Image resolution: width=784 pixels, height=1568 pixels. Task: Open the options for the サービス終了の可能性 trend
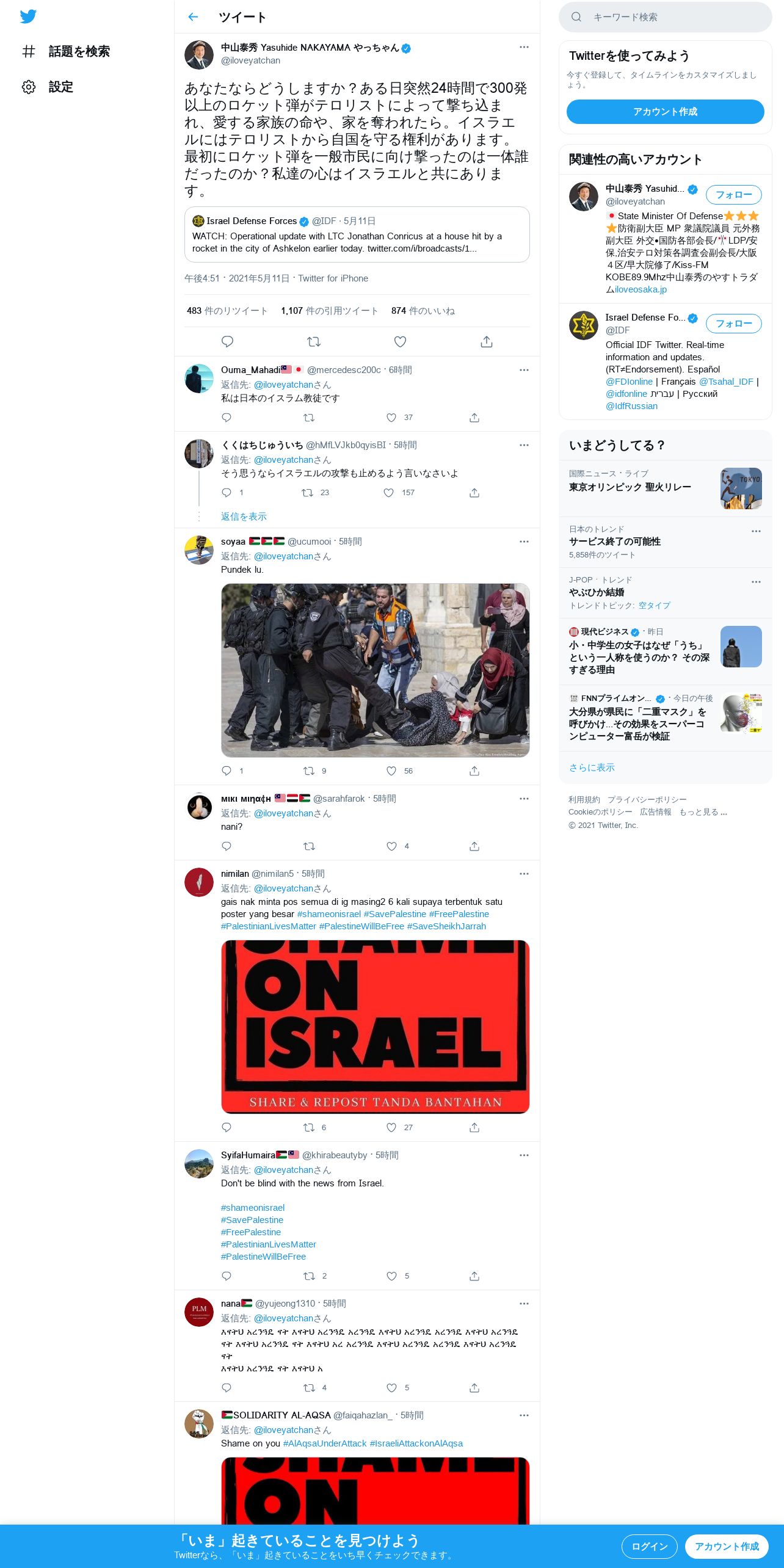pos(756,531)
